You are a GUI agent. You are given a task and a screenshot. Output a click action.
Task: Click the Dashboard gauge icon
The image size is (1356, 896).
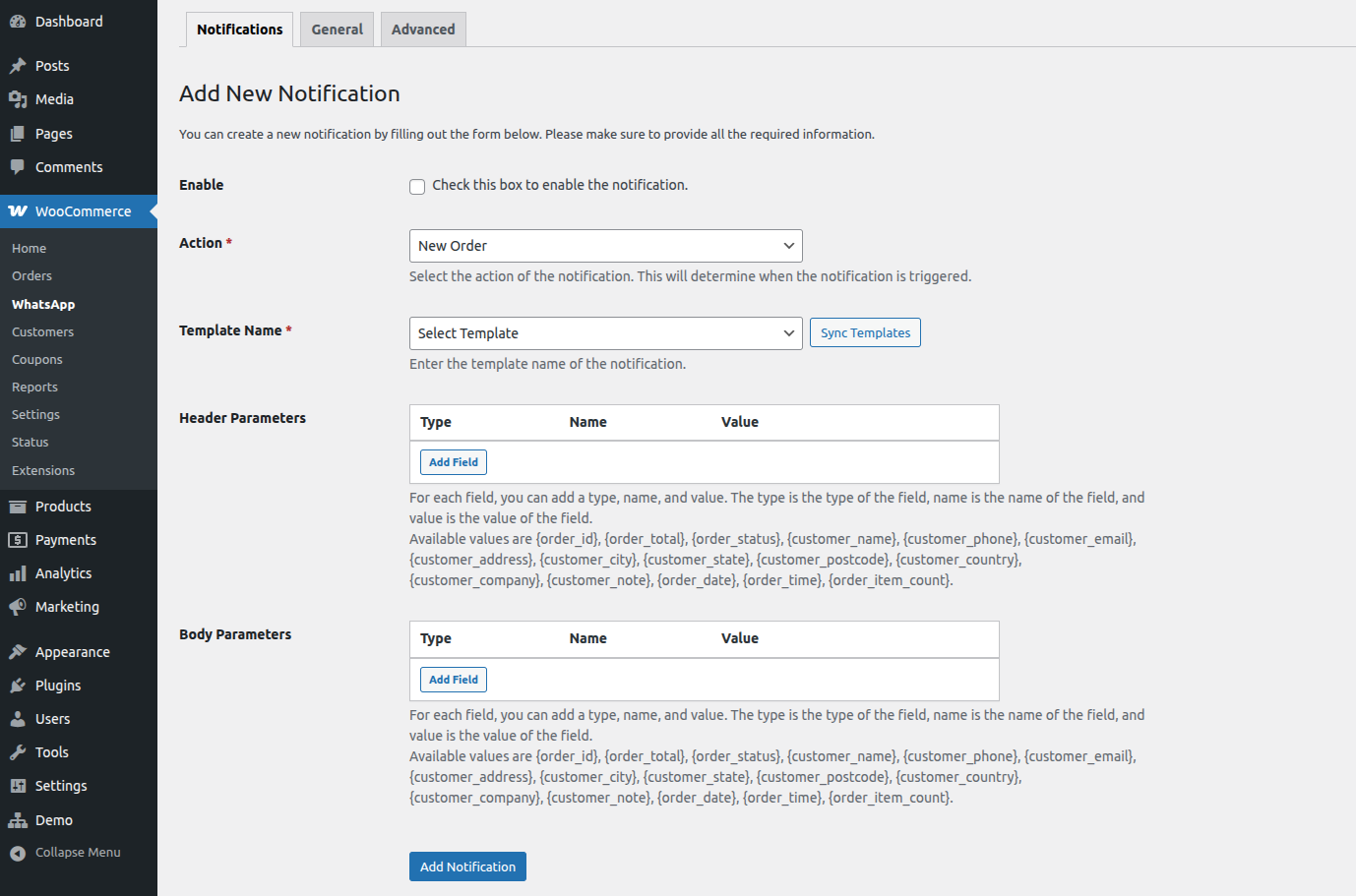coord(18,22)
